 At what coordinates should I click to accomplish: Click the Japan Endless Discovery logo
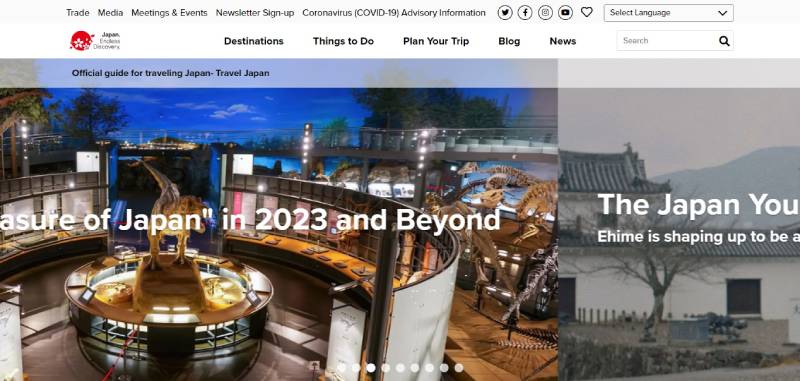pyautogui.click(x=95, y=41)
